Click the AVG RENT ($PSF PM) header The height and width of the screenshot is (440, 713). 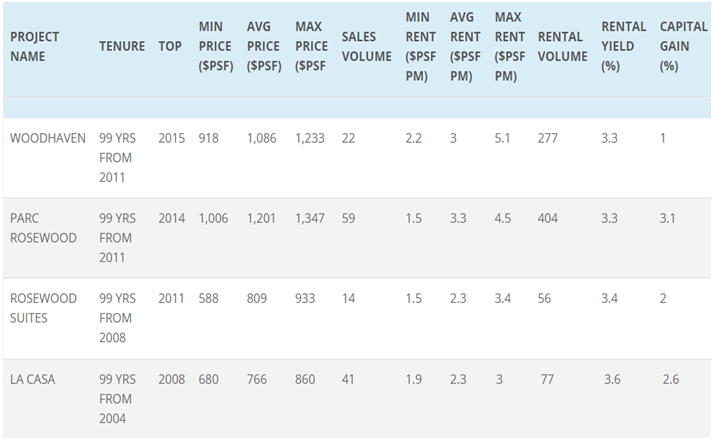point(465,46)
